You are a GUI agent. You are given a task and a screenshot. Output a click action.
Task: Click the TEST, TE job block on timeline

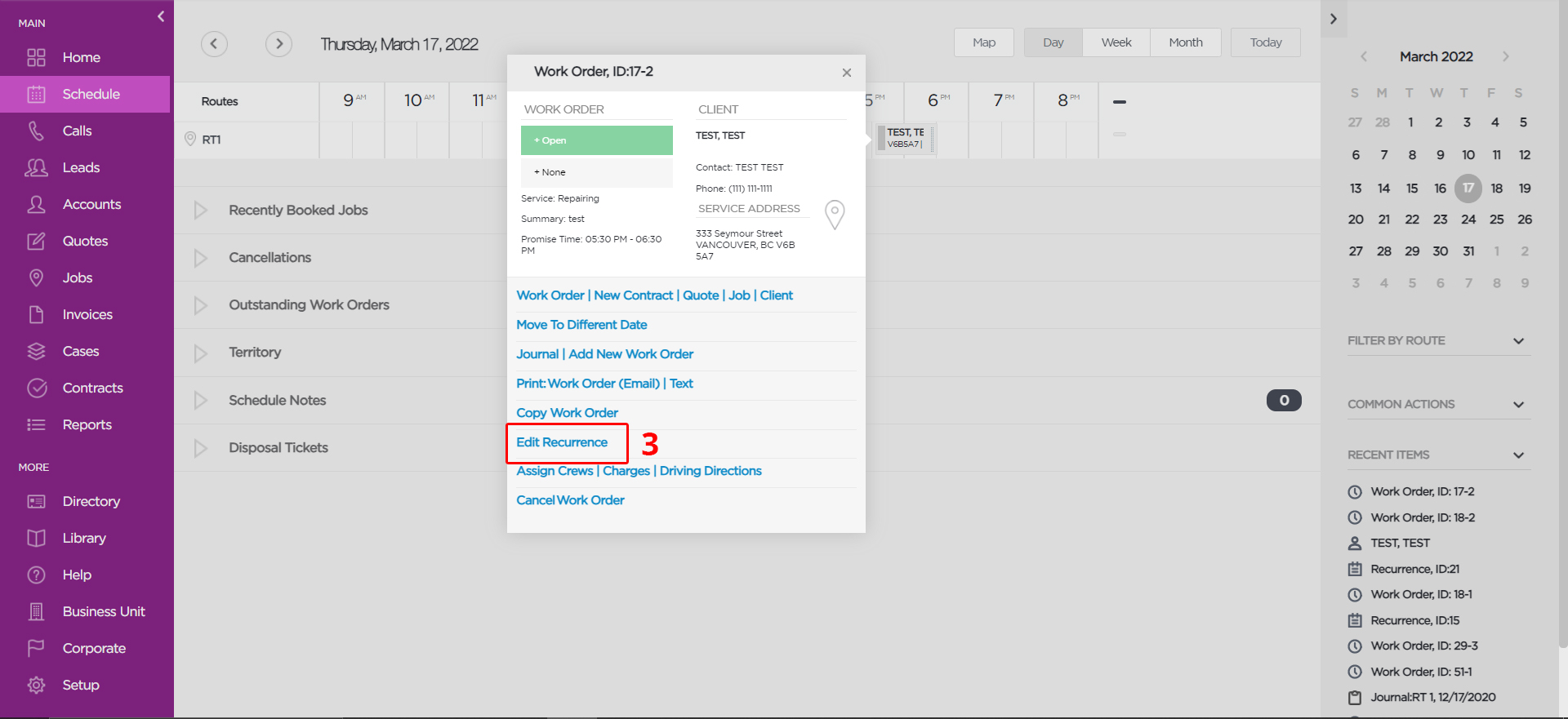tap(906, 138)
